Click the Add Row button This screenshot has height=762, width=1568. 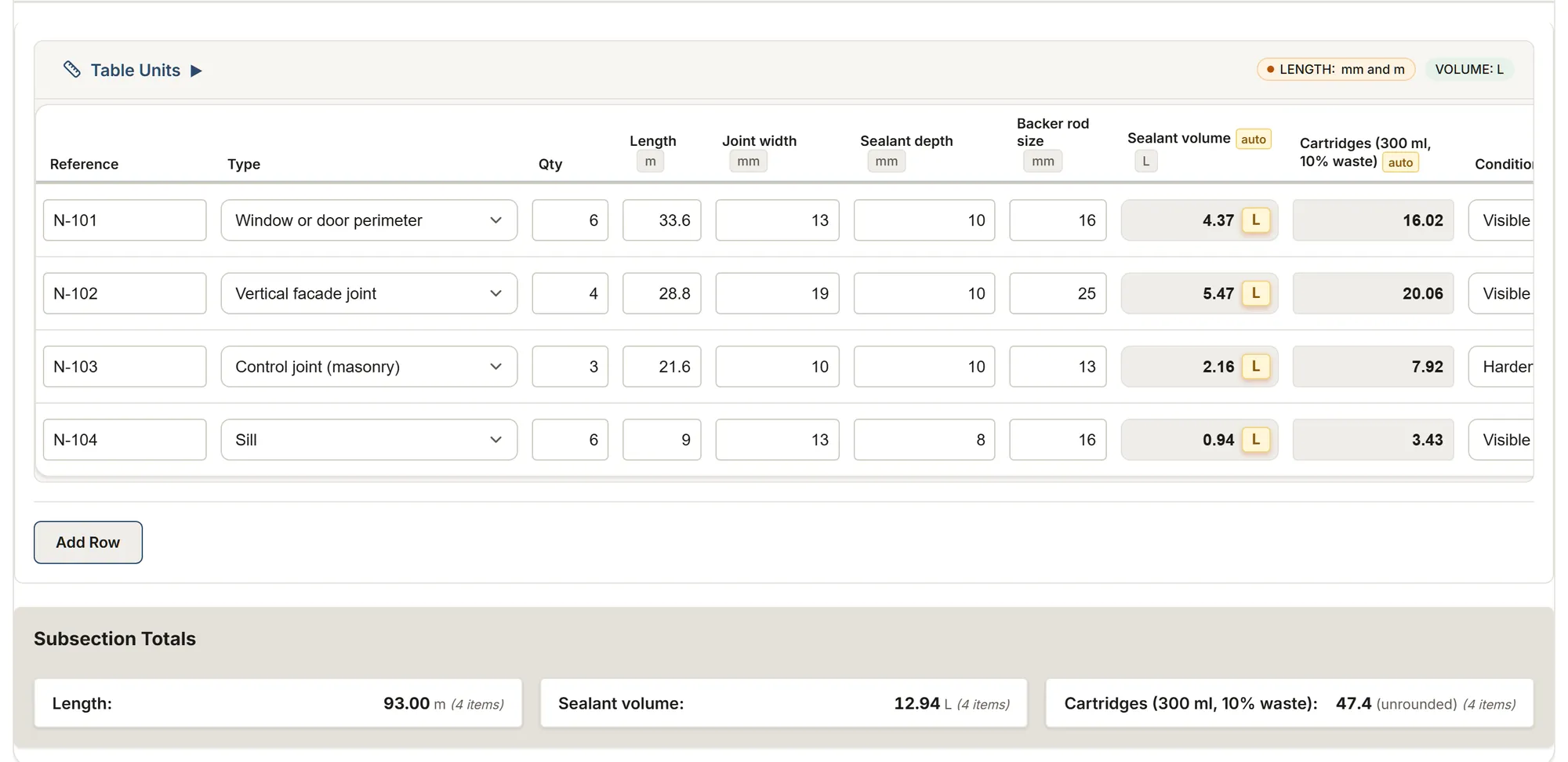pos(88,542)
